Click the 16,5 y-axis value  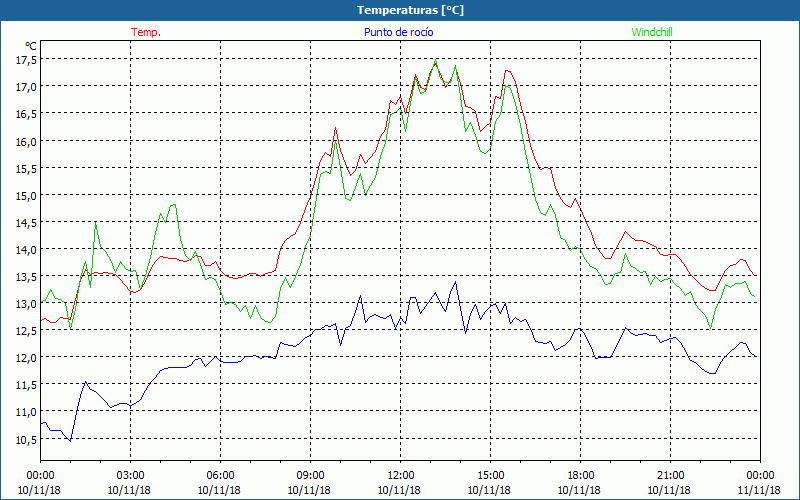tap(26, 114)
